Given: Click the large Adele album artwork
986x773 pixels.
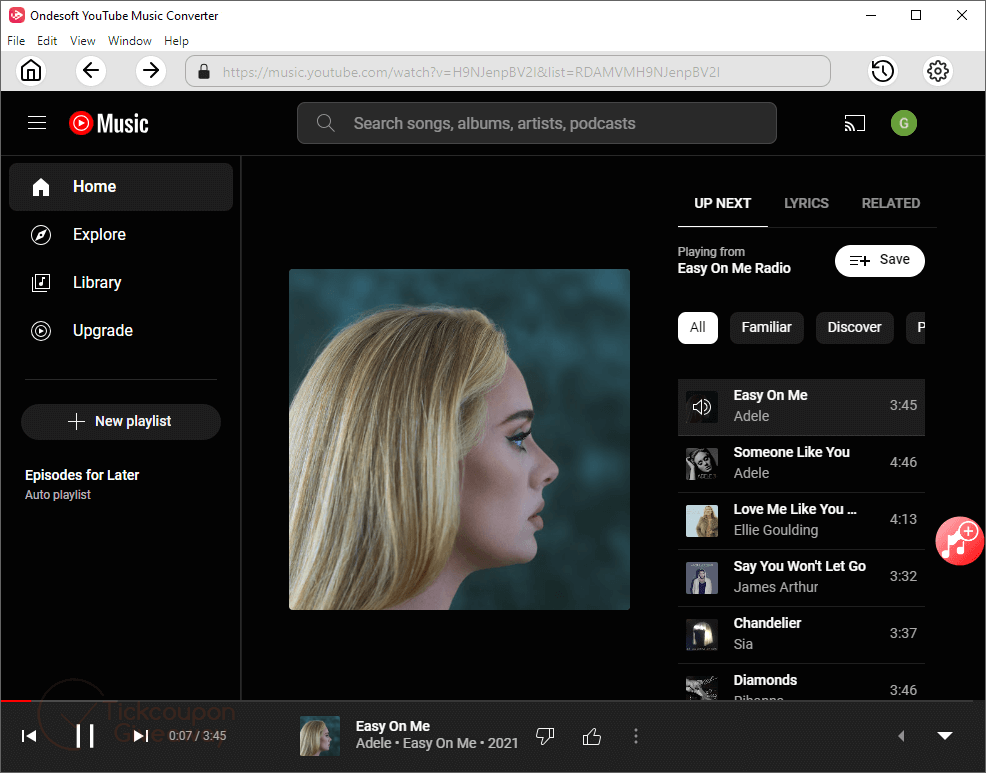Looking at the screenshot, I should click(x=459, y=439).
